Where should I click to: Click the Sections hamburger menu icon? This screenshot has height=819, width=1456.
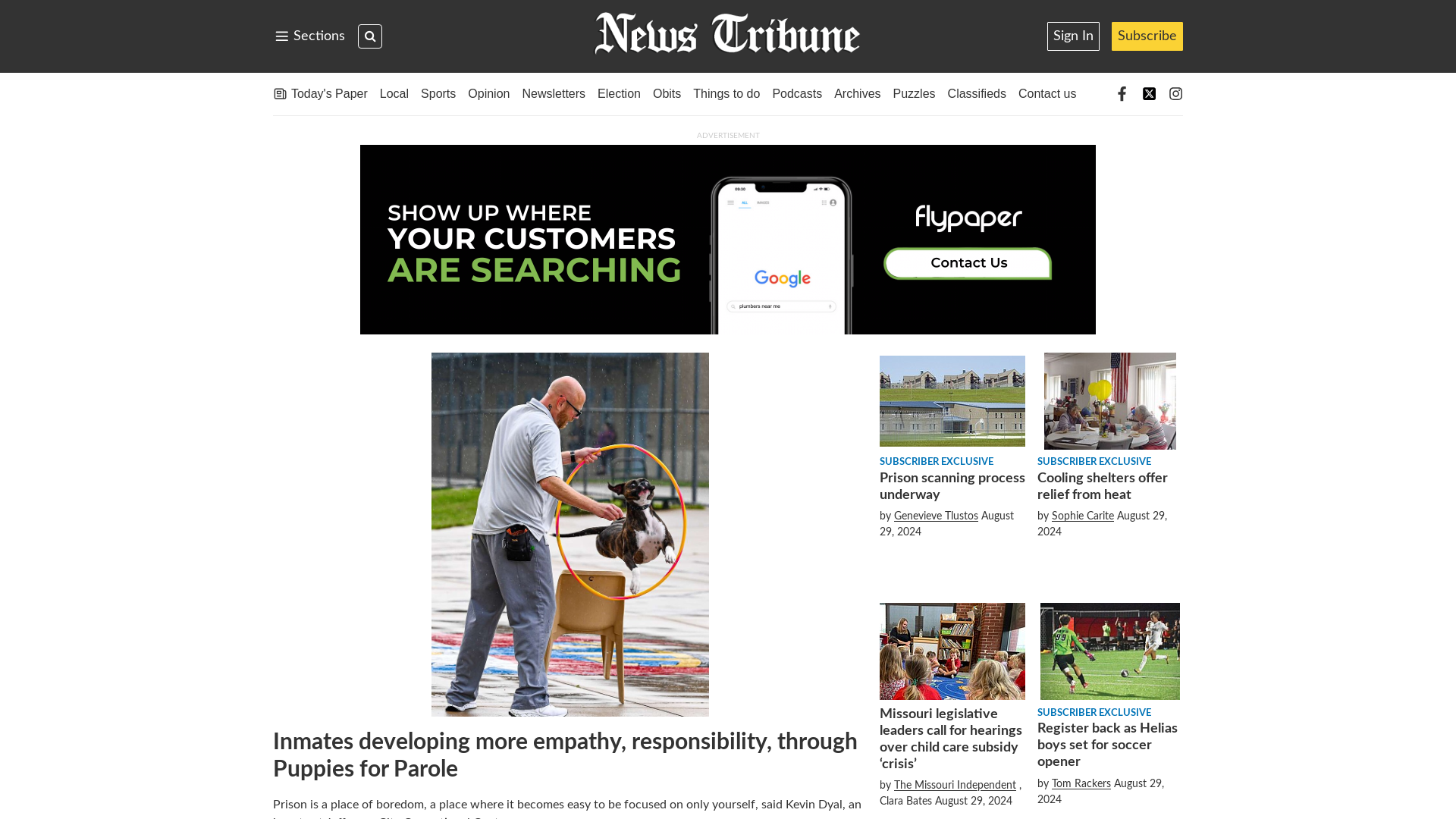pos(282,36)
